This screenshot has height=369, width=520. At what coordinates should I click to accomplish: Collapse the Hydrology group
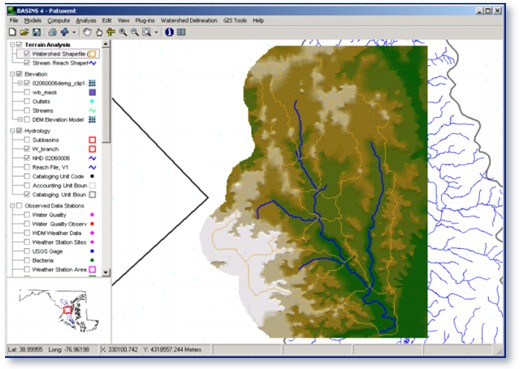(12, 131)
